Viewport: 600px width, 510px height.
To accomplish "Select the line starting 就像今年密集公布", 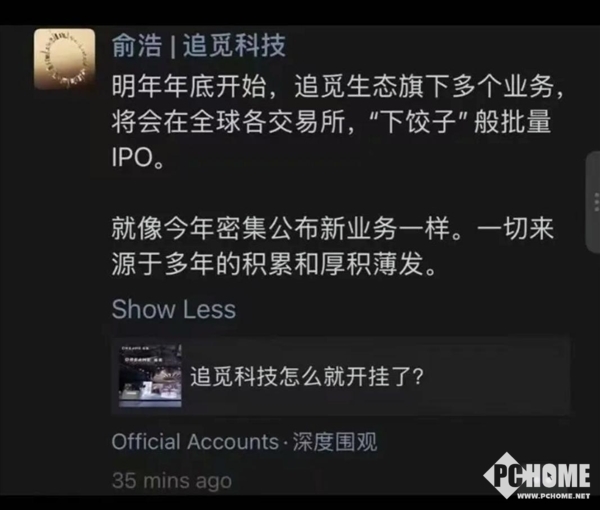I will [x=333, y=229].
